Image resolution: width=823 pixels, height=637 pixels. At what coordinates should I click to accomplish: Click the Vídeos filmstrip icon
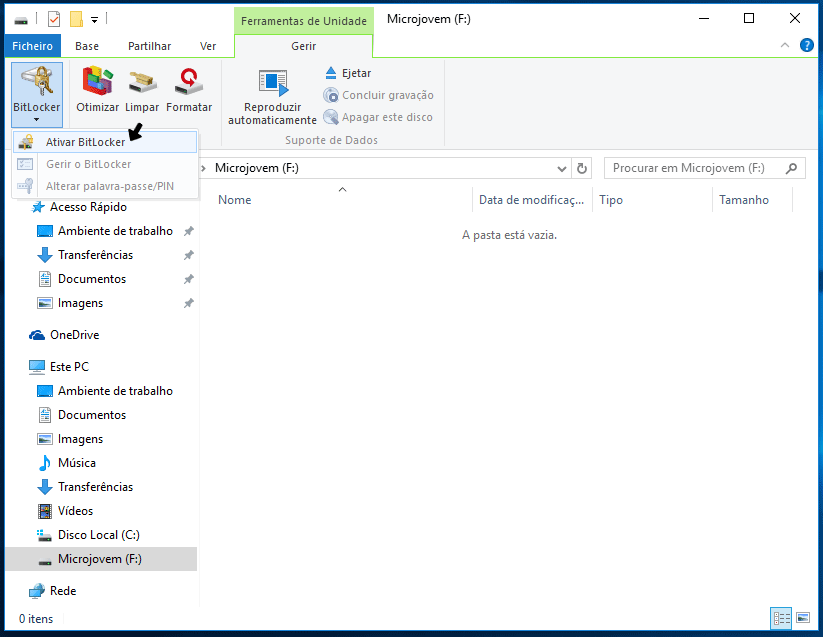[45, 511]
